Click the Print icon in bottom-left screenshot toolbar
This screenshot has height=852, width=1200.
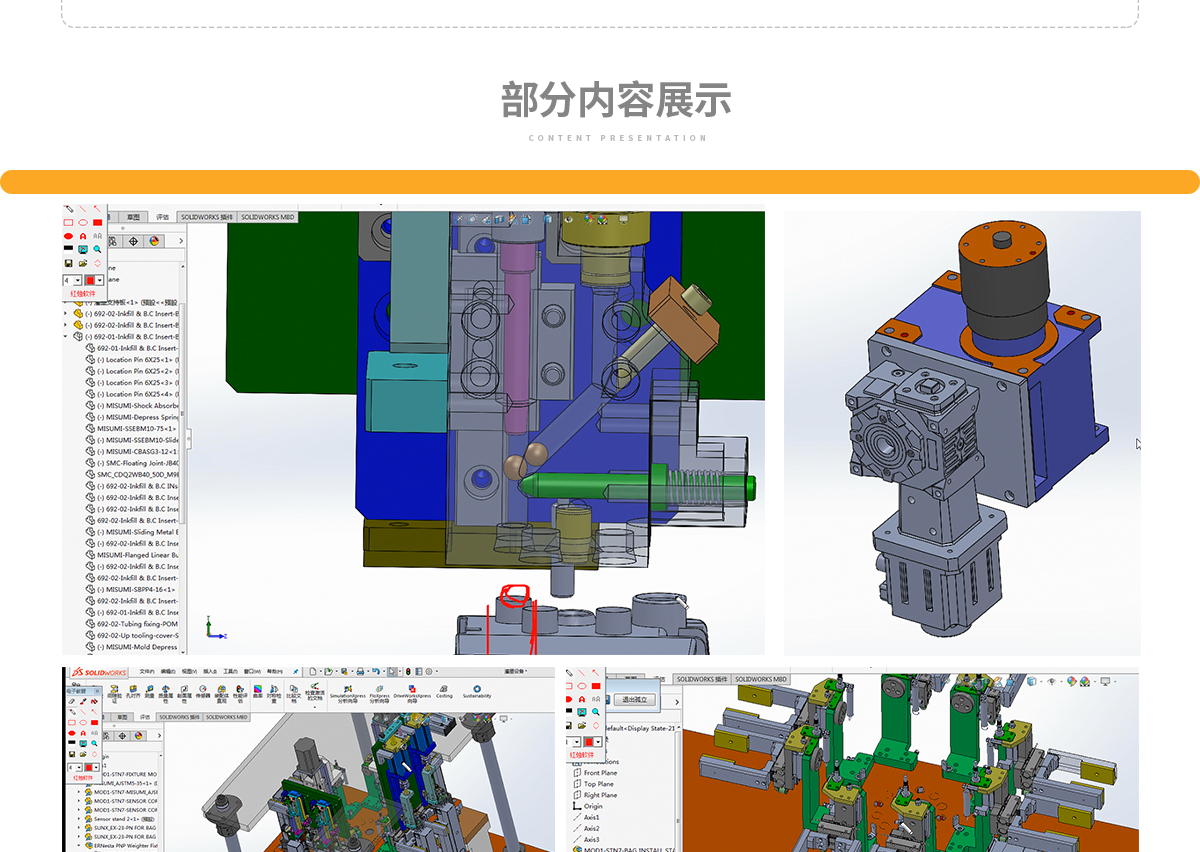[x=359, y=672]
